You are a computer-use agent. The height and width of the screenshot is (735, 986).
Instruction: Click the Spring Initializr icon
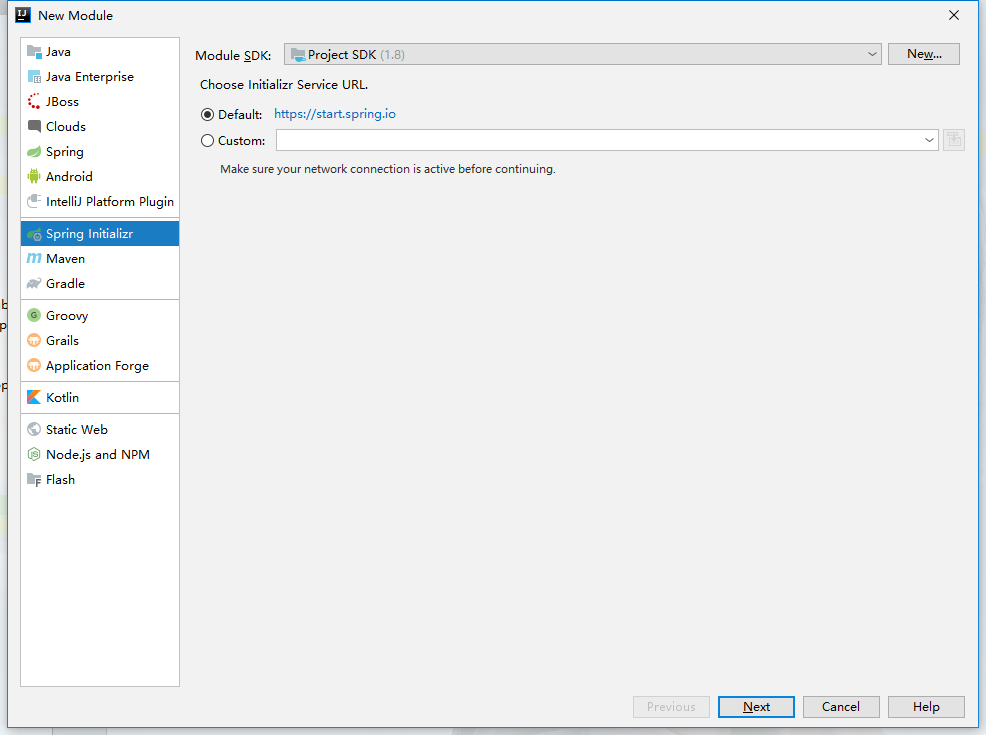pyautogui.click(x=34, y=234)
